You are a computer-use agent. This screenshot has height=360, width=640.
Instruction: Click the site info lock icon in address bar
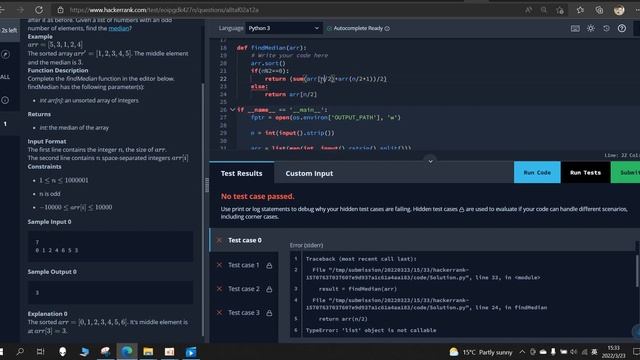pos(60,10)
